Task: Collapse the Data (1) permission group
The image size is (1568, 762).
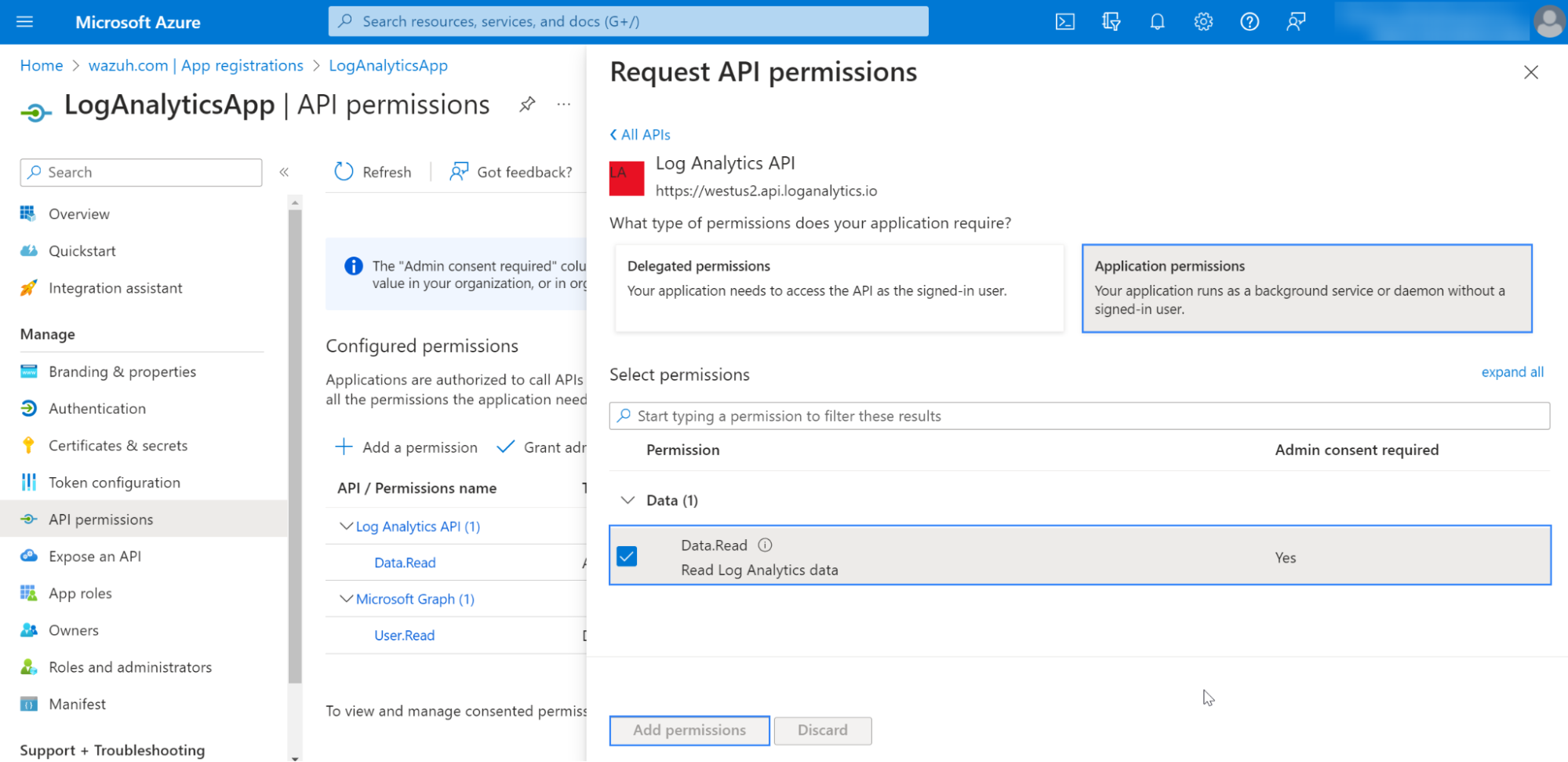Action: tap(628, 501)
